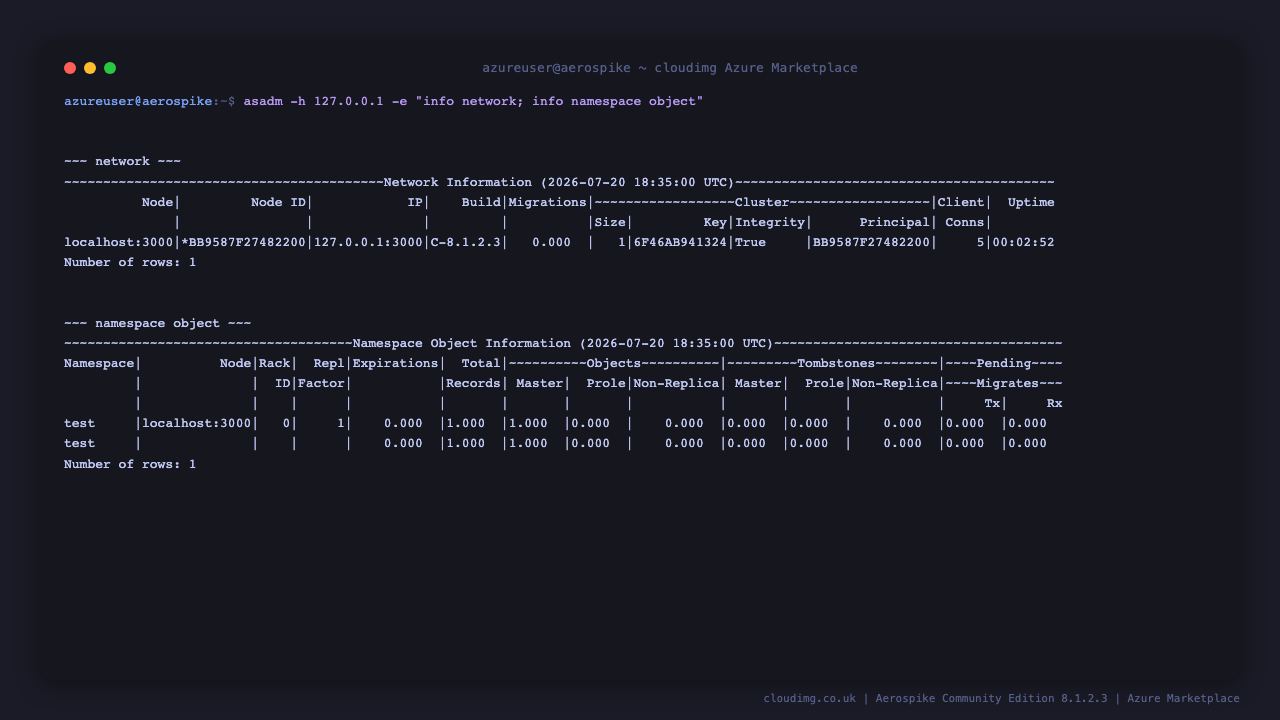Viewport: 1280px width, 720px height.
Task: Click the 'Objects' group header
Action: pyautogui.click(x=614, y=363)
